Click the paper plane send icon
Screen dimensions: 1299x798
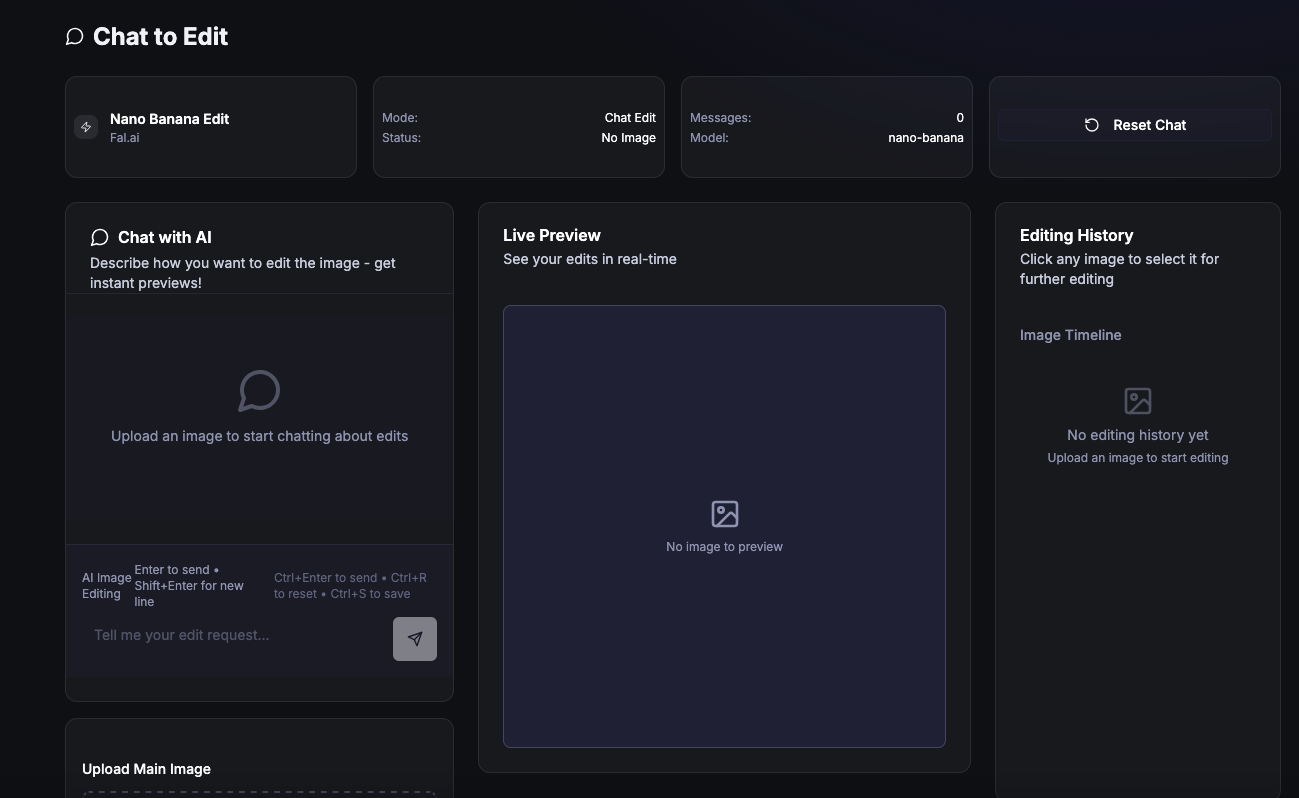point(414,638)
